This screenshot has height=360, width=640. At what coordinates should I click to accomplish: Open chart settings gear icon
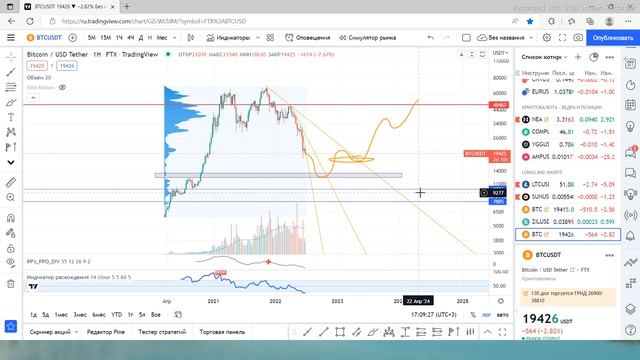547,38
